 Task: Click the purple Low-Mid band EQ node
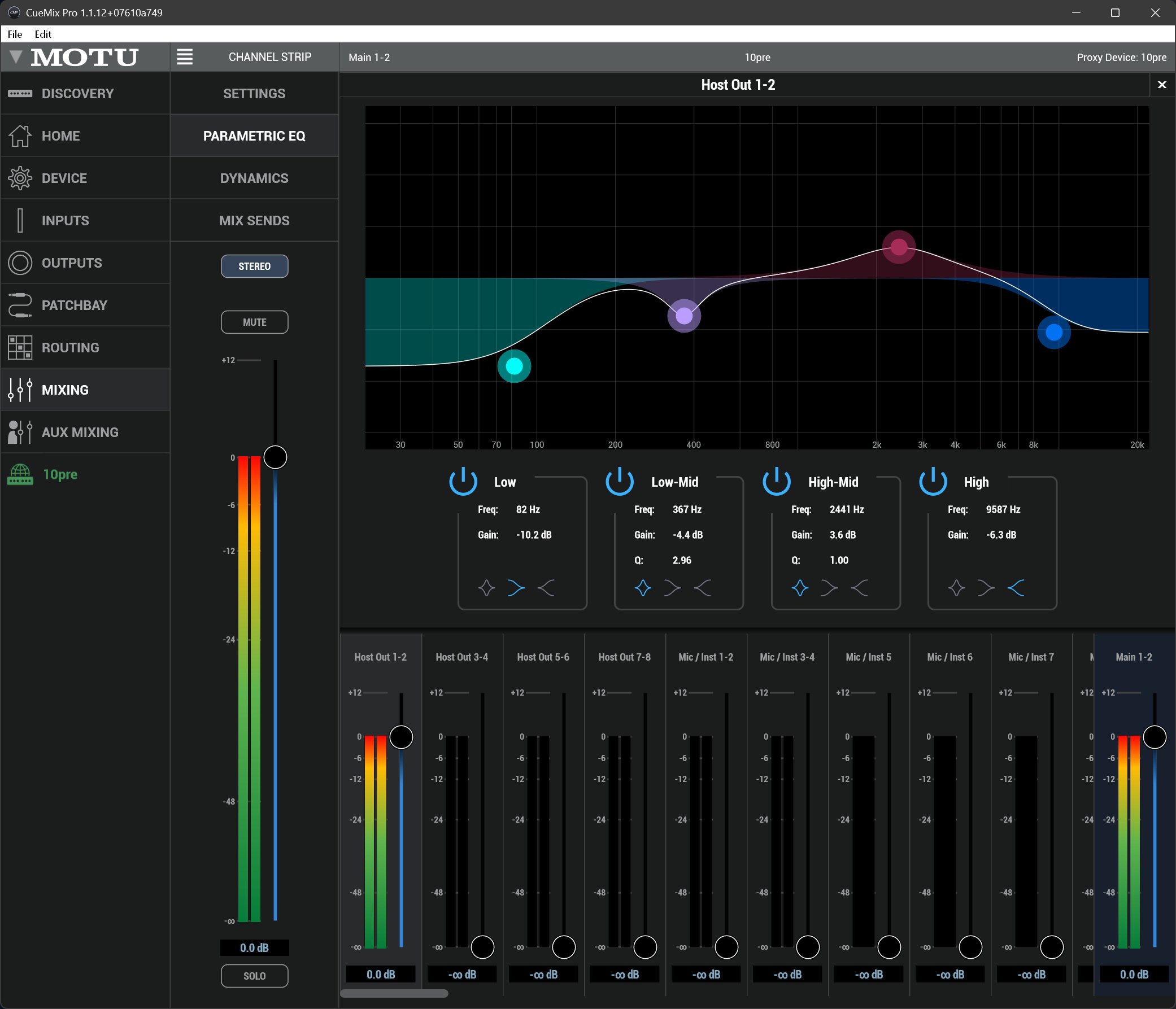tap(684, 316)
